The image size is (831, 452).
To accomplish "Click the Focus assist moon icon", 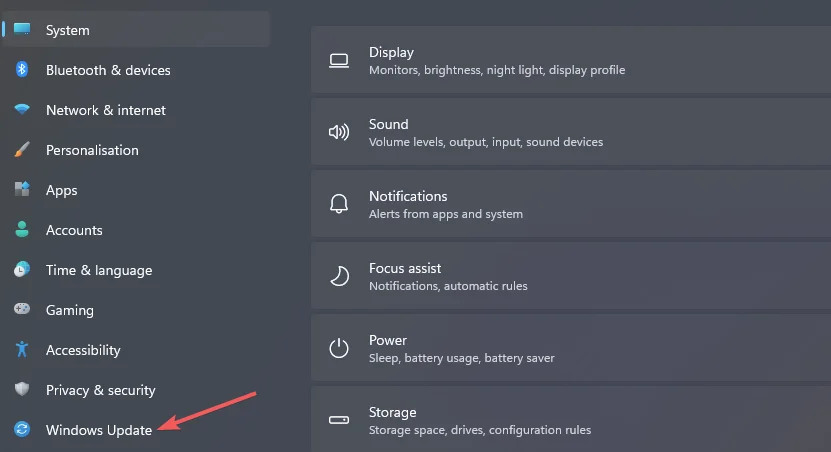I will tap(339, 276).
